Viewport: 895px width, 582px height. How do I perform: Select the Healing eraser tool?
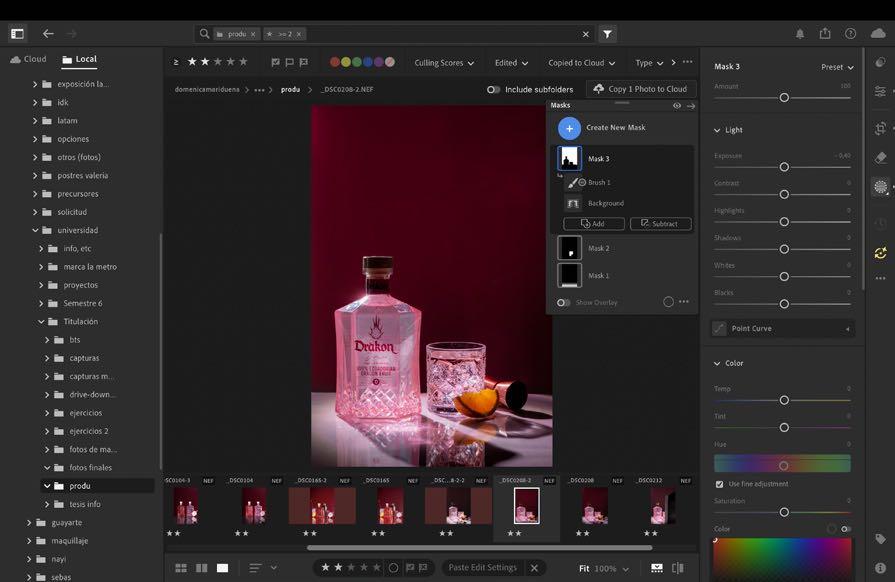click(880, 157)
